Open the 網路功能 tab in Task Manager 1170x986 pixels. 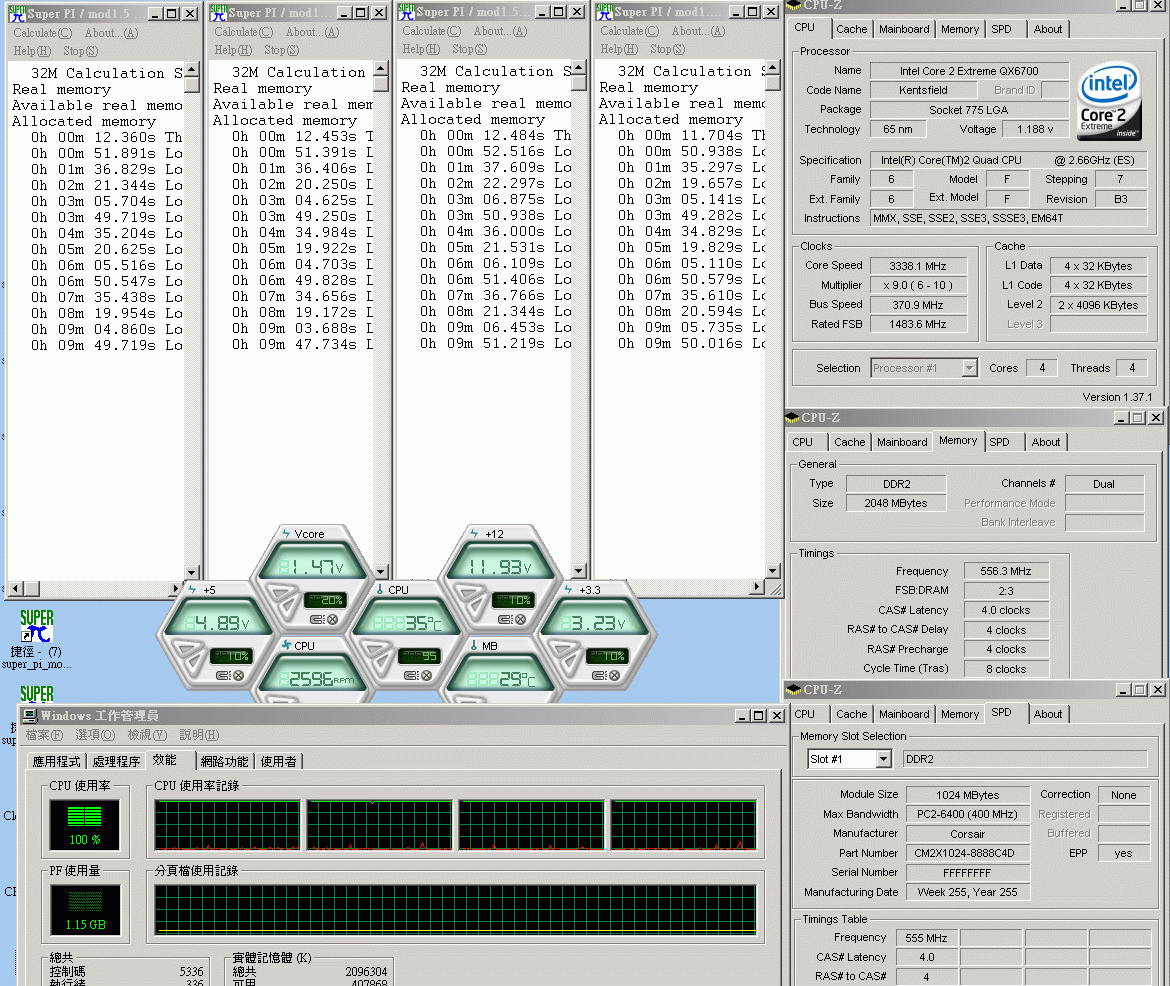[225, 761]
